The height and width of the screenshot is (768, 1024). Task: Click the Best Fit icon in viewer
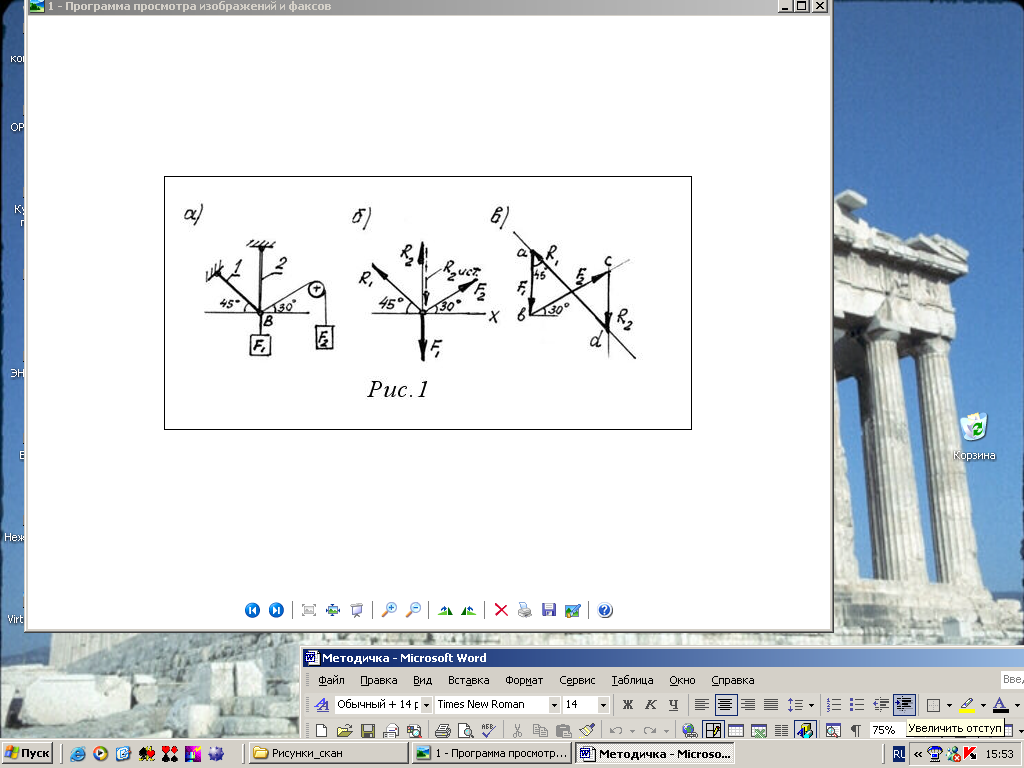pos(309,610)
